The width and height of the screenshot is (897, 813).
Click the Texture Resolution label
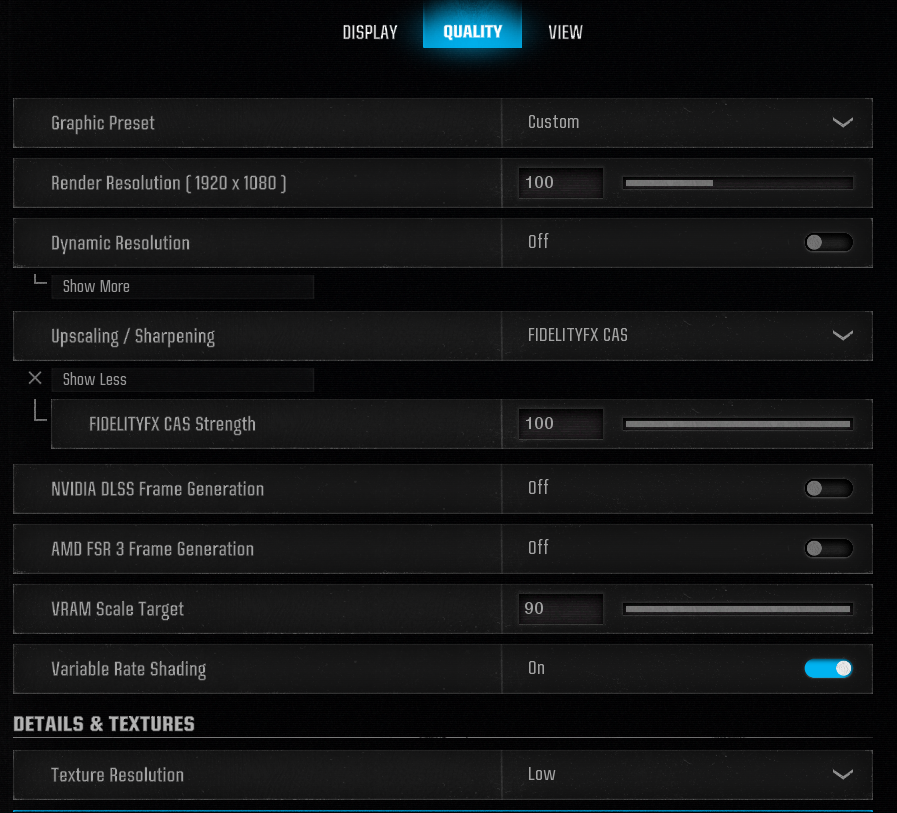pos(117,775)
